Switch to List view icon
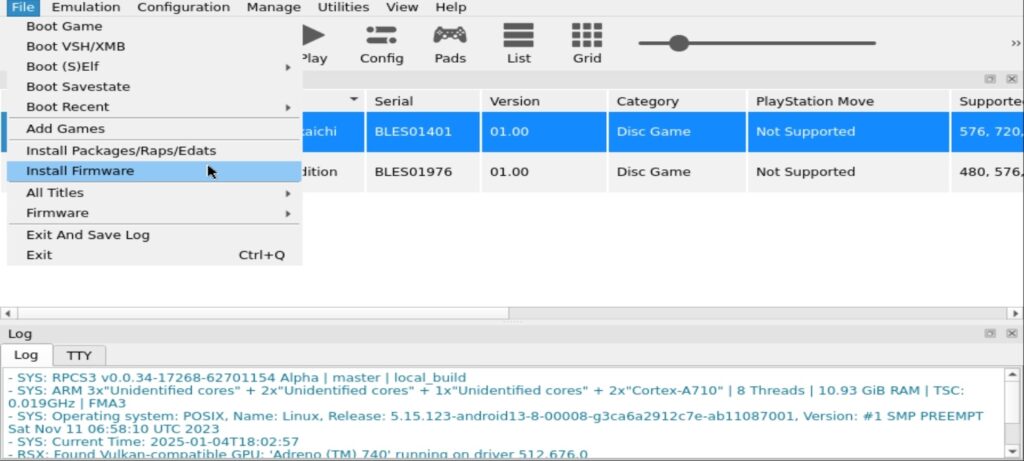The width and height of the screenshot is (1024, 461). 519,43
